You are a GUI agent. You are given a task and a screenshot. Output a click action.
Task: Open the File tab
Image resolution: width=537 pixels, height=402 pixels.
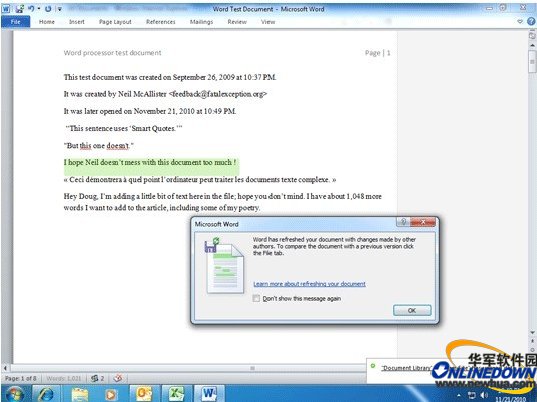16,22
